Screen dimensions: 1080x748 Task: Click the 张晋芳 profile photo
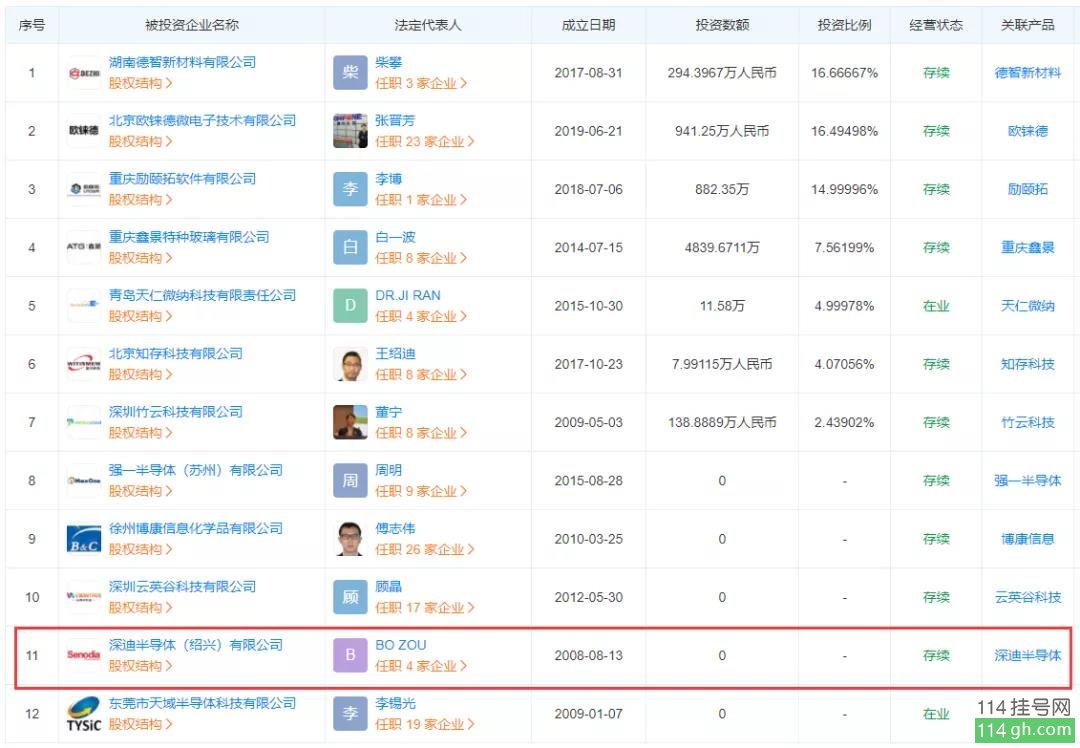(351, 131)
